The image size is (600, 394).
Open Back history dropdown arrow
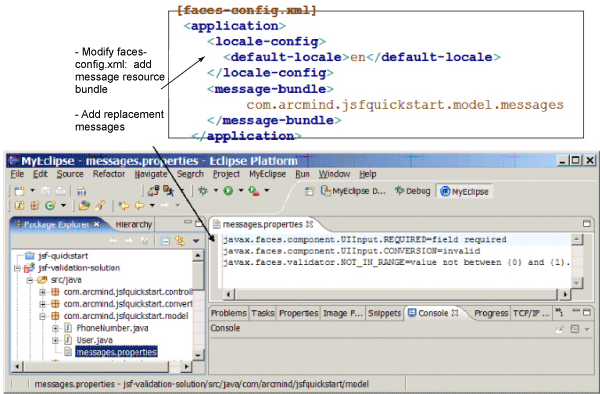[x=152, y=206]
